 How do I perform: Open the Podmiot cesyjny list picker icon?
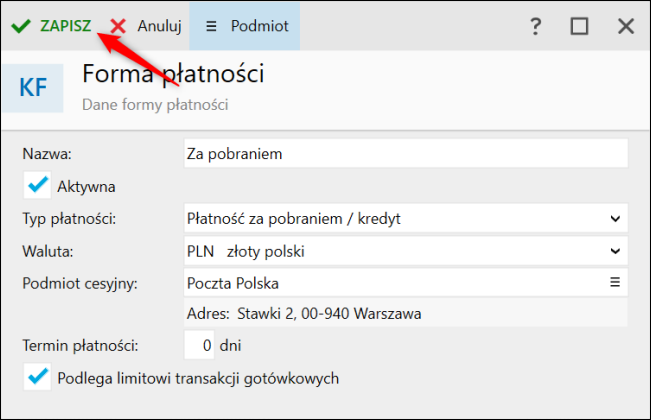click(x=615, y=282)
